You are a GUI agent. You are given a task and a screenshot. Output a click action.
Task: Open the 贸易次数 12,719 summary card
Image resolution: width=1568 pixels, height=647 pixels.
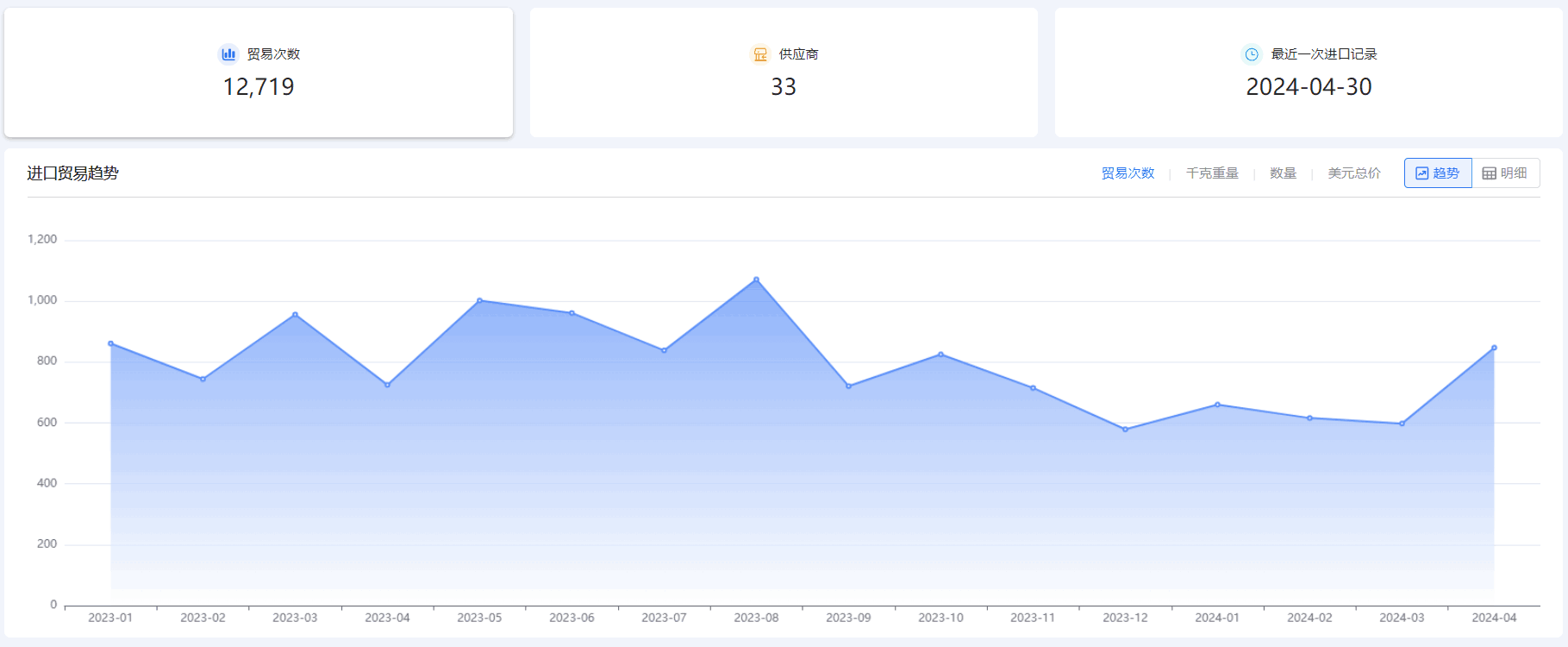pos(259,73)
